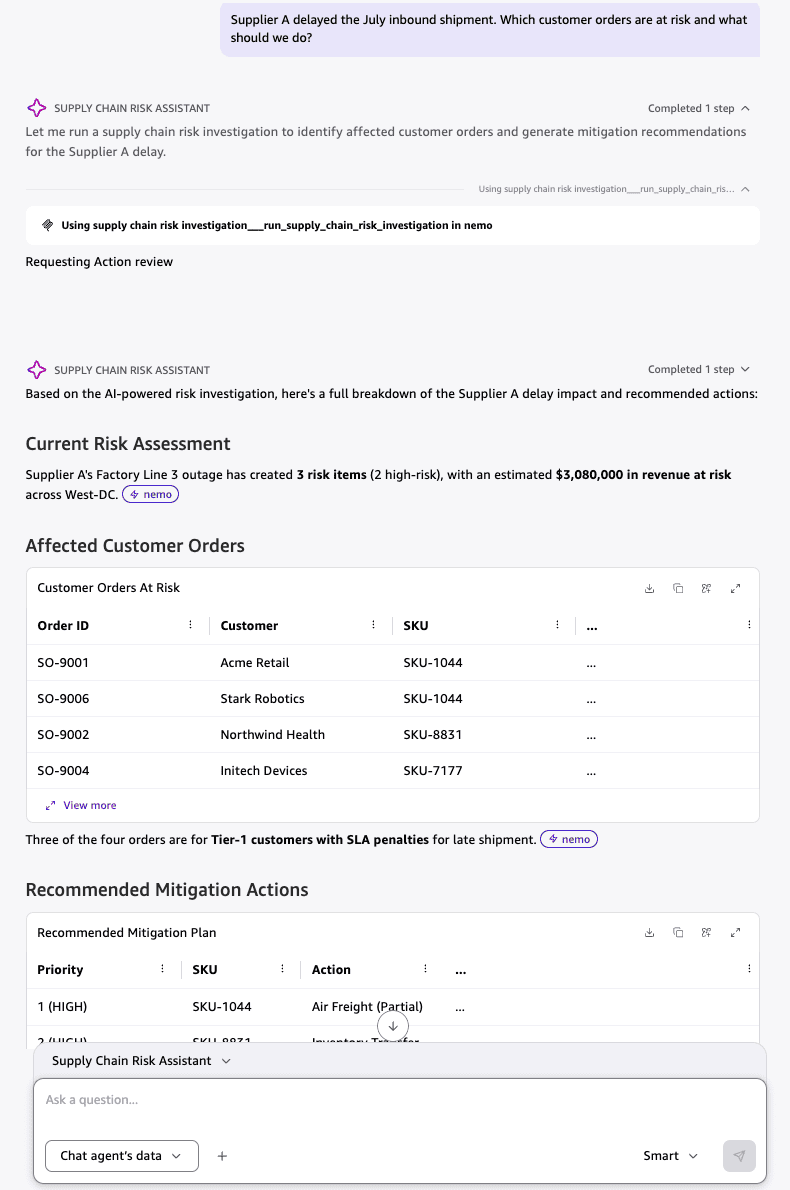Show hidden columns via Mitigation Plan header ellipsis

(x=461, y=970)
